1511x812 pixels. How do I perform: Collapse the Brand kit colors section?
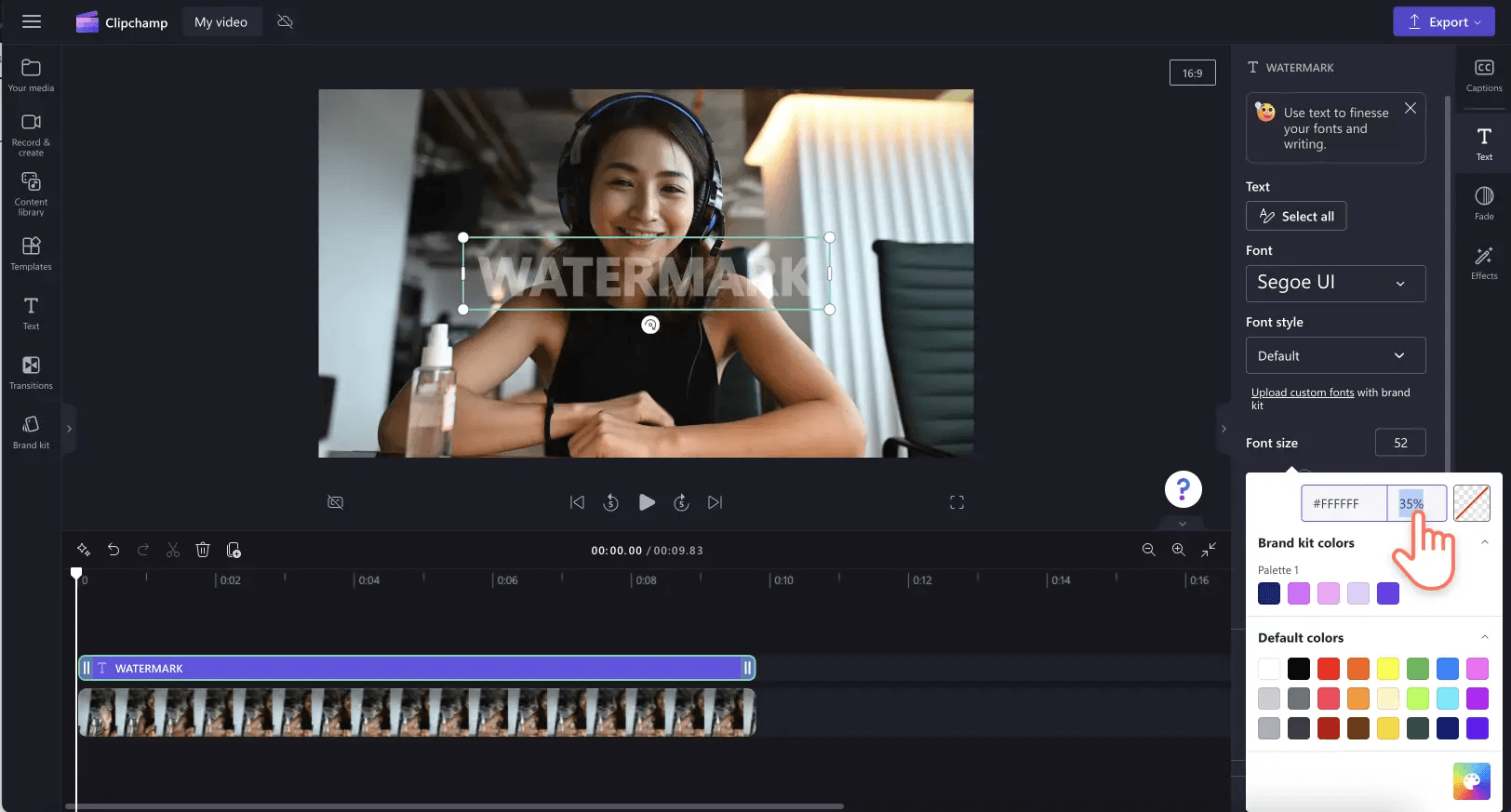click(1484, 542)
